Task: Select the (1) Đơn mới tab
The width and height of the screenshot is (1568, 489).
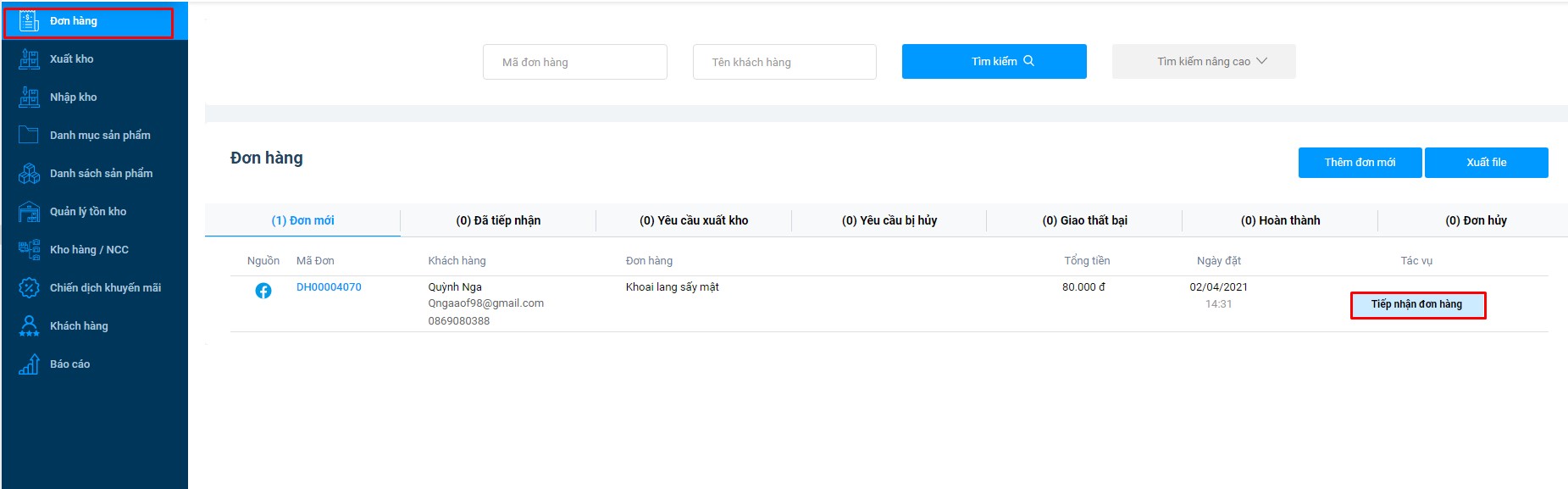Action: (x=302, y=220)
